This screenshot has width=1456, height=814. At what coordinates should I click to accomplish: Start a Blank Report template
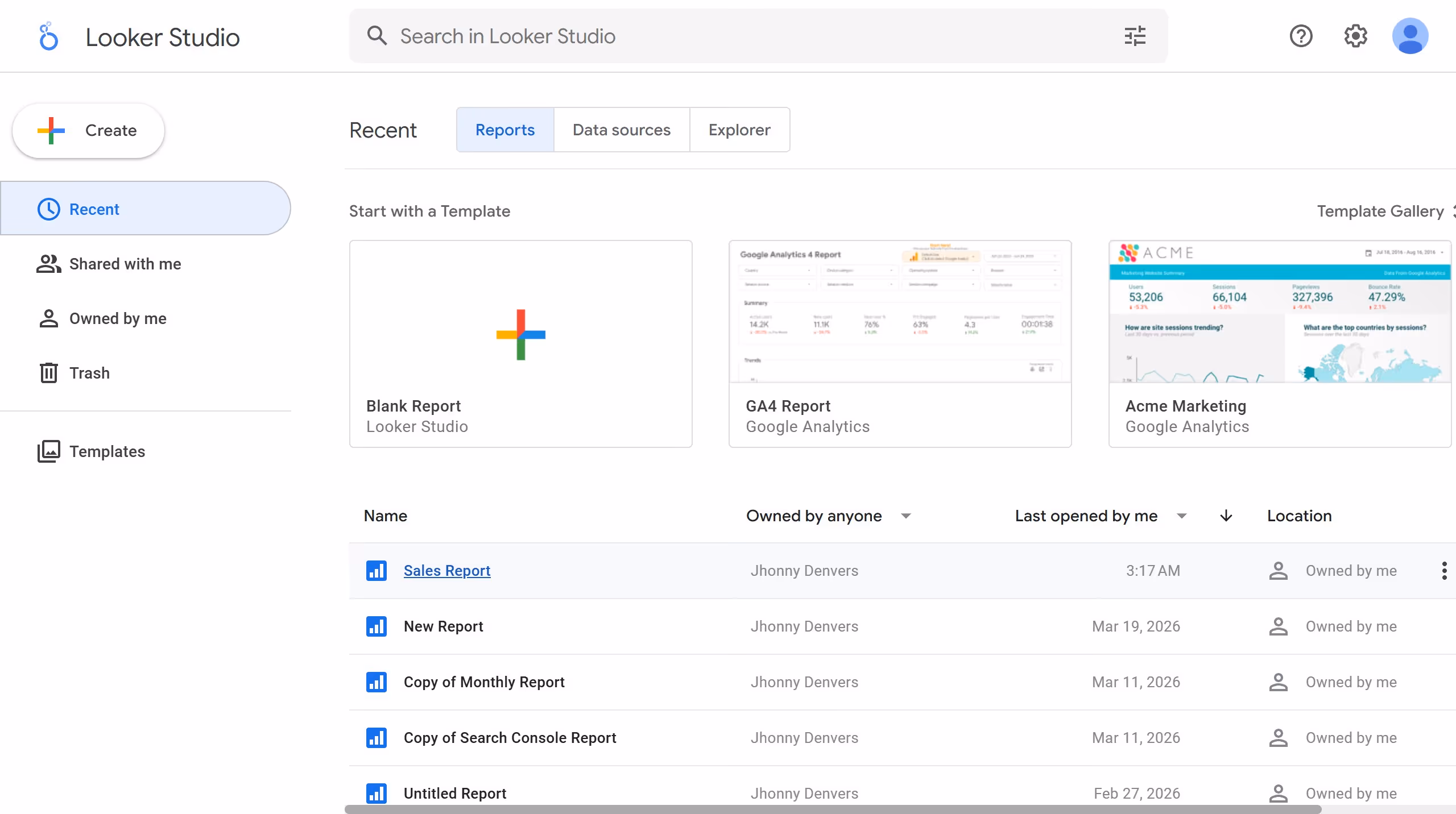point(521,344)
